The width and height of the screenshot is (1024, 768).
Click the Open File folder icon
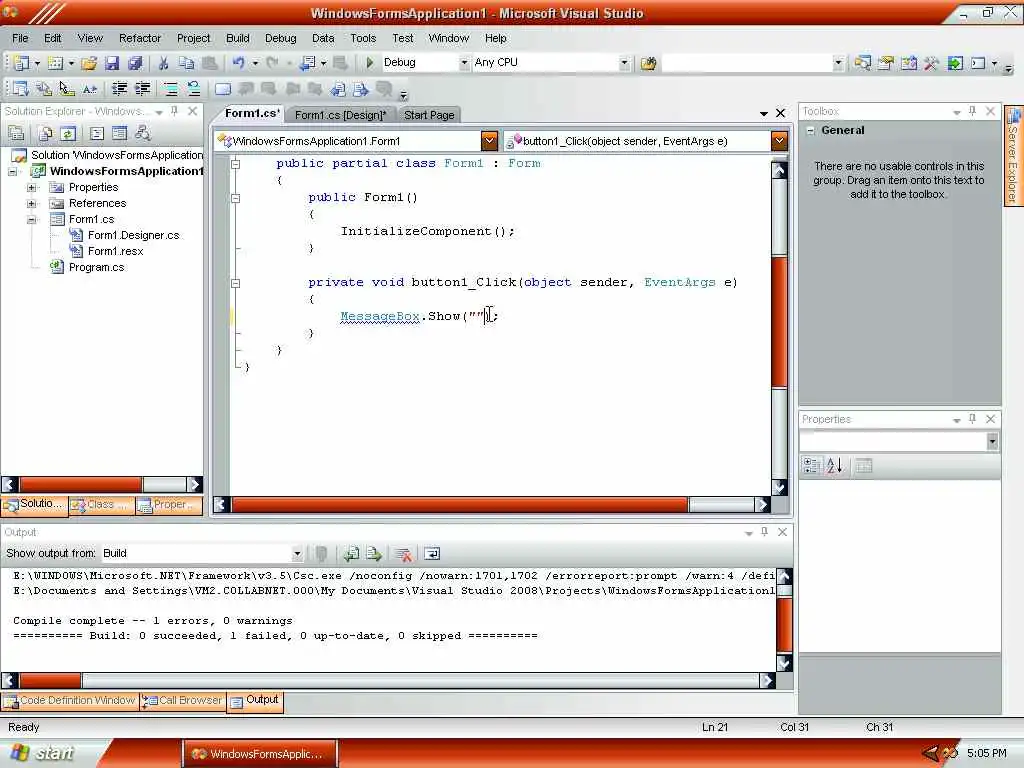(89, 63)
